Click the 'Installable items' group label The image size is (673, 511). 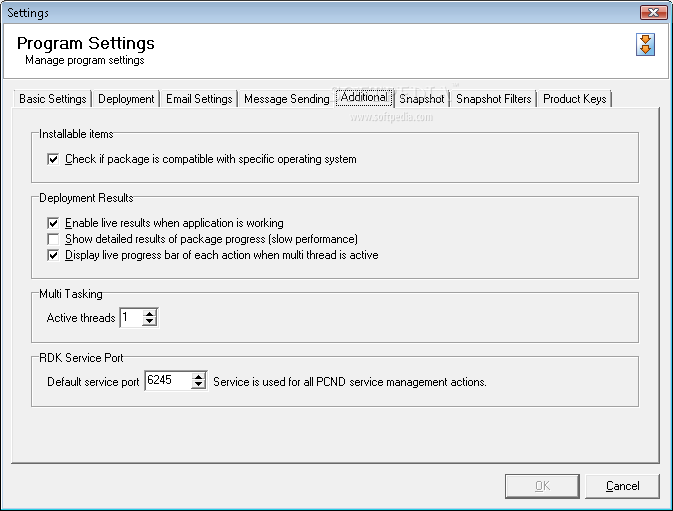tap(76, 134)
